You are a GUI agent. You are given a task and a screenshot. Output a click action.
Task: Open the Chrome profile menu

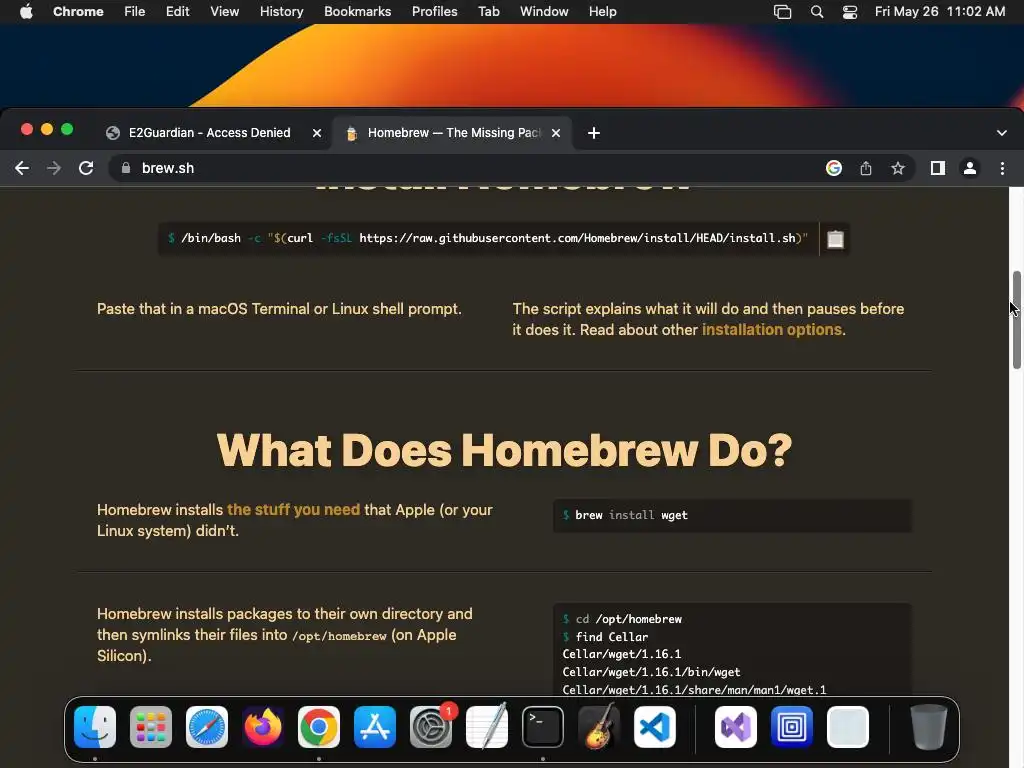[x=970, y=168]
